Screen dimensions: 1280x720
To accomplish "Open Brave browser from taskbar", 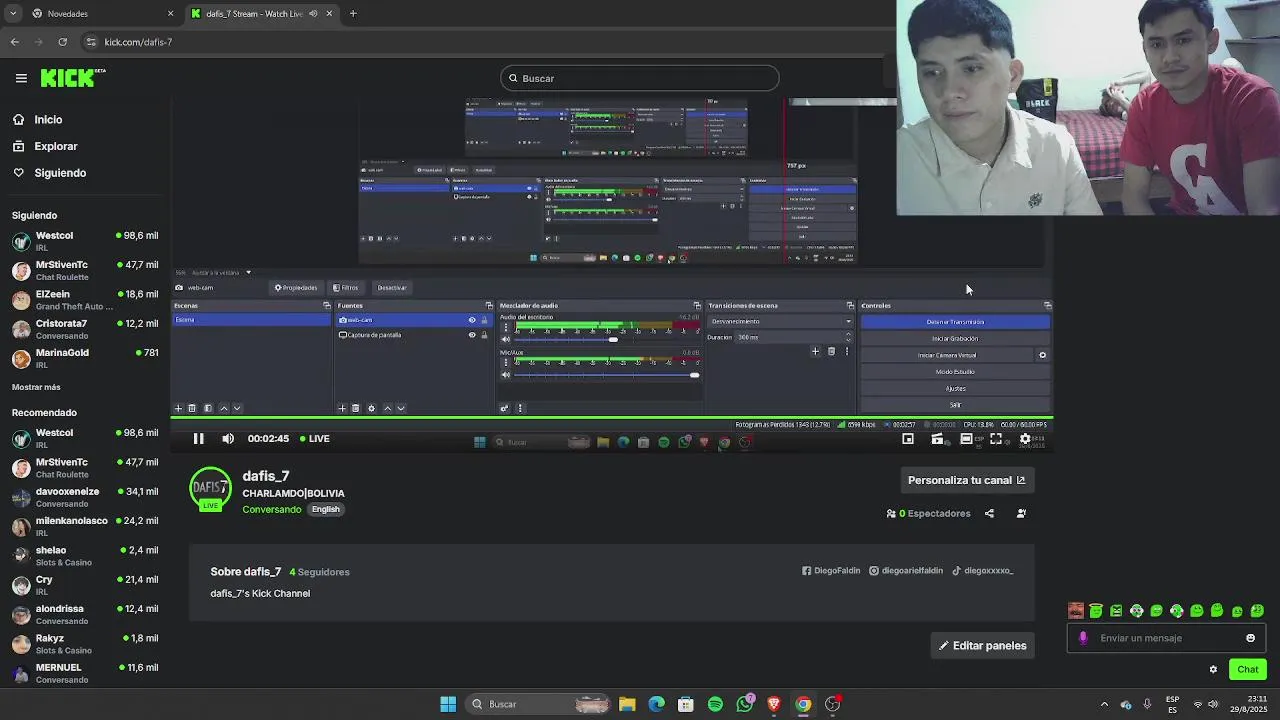I will click(x=774, y=704).
